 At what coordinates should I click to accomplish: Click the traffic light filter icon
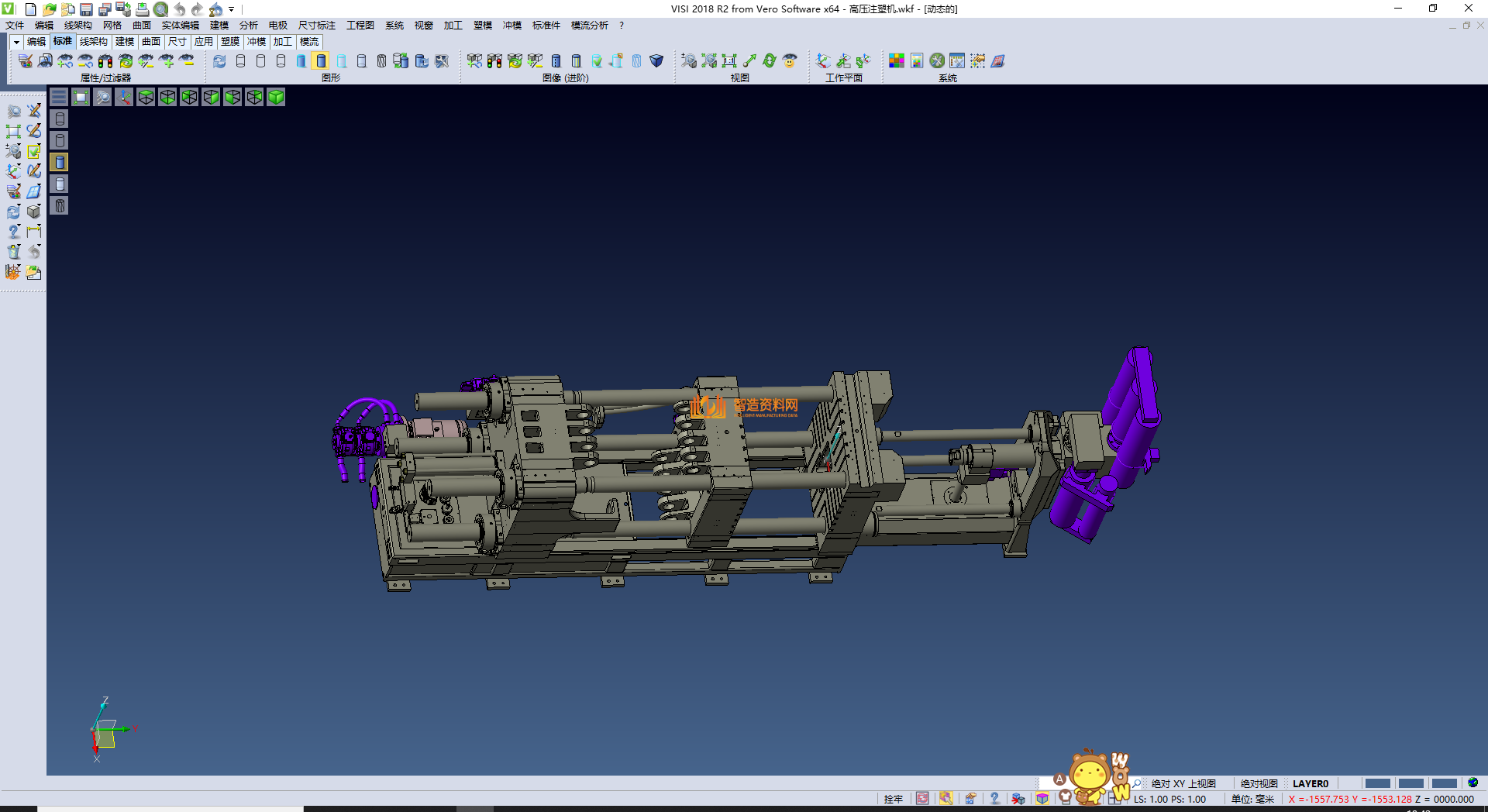click(105, 60)
